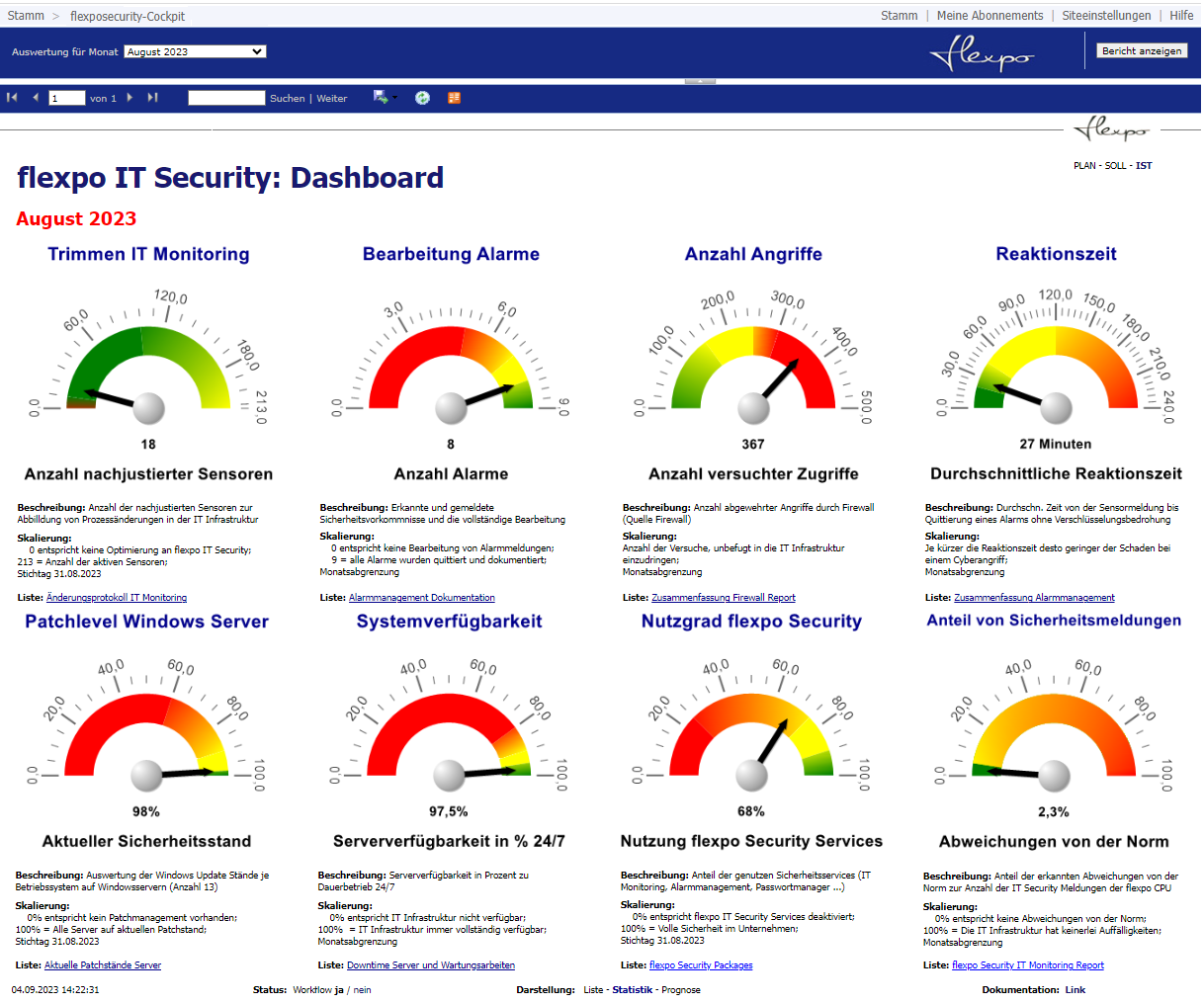1204x1004 pixels.
Task: Click the Anteil von Sicherheitsmeldungen heading
Action: pos(1054,621)
